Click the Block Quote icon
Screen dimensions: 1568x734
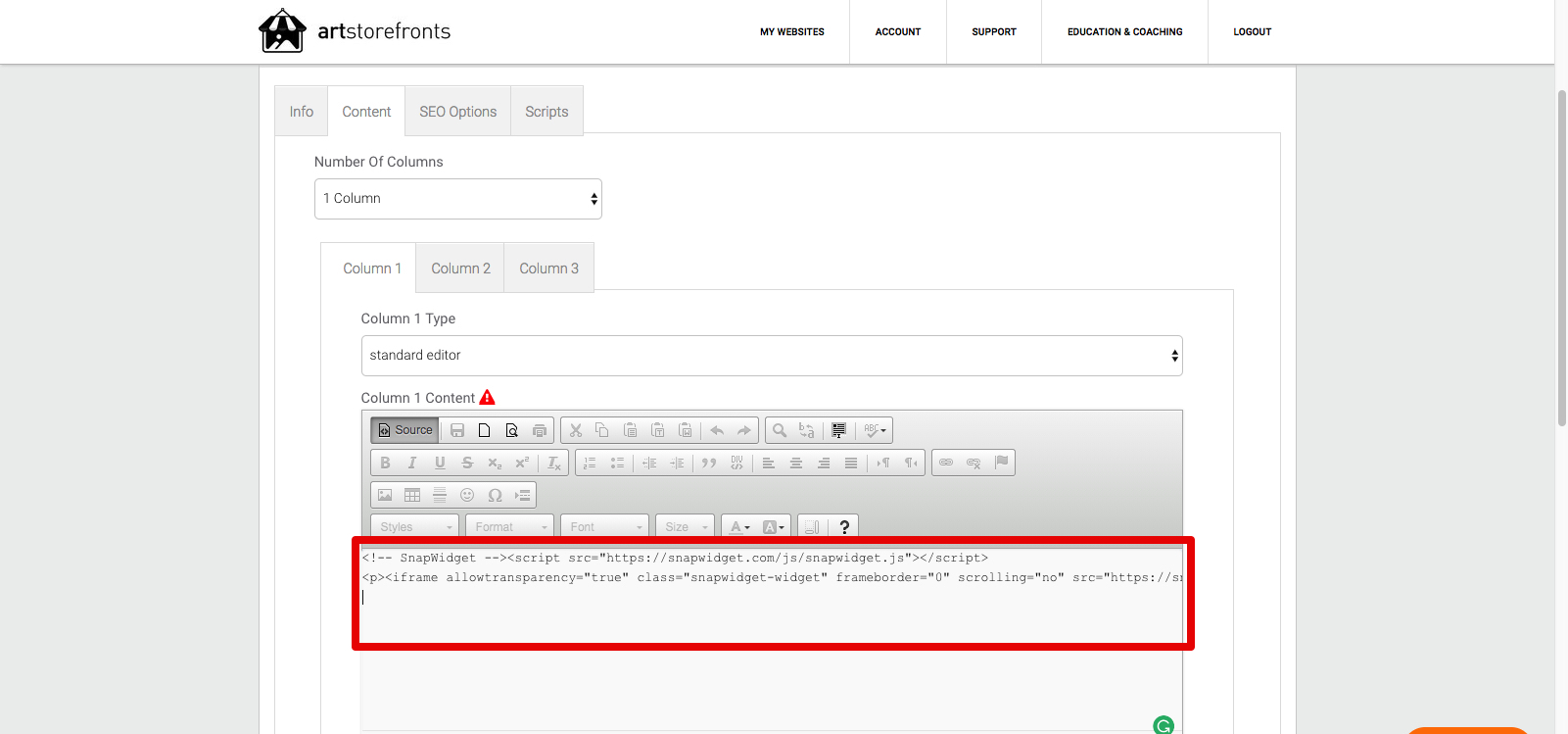coord(709,463)
